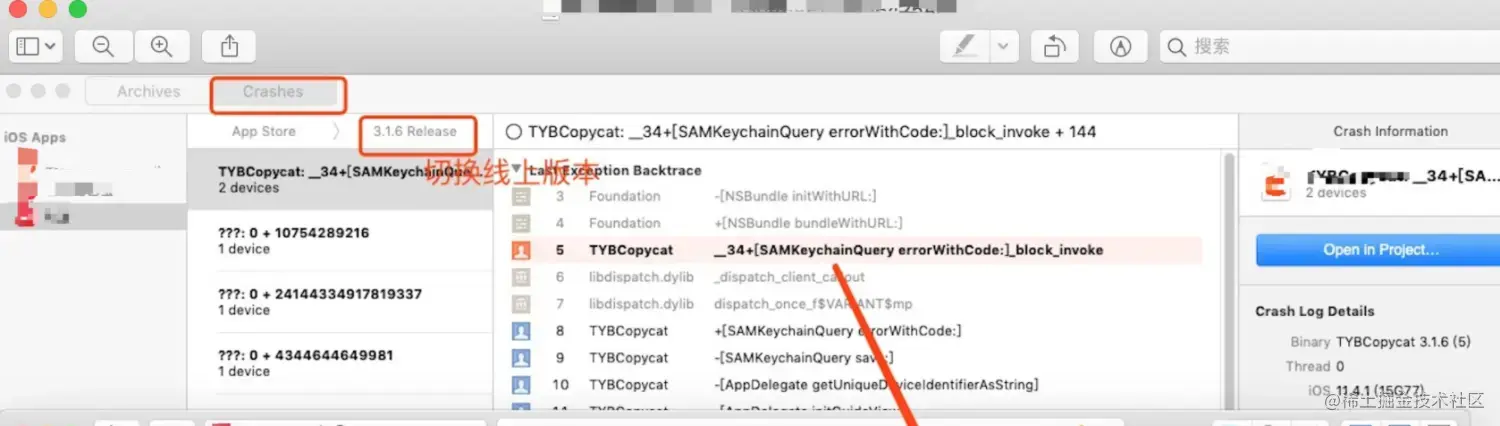Image resolution: width=1500 pixels, height=426 pixels.
Task: Open the highlight color dropdown arrow
Action: click(1005, 46)
